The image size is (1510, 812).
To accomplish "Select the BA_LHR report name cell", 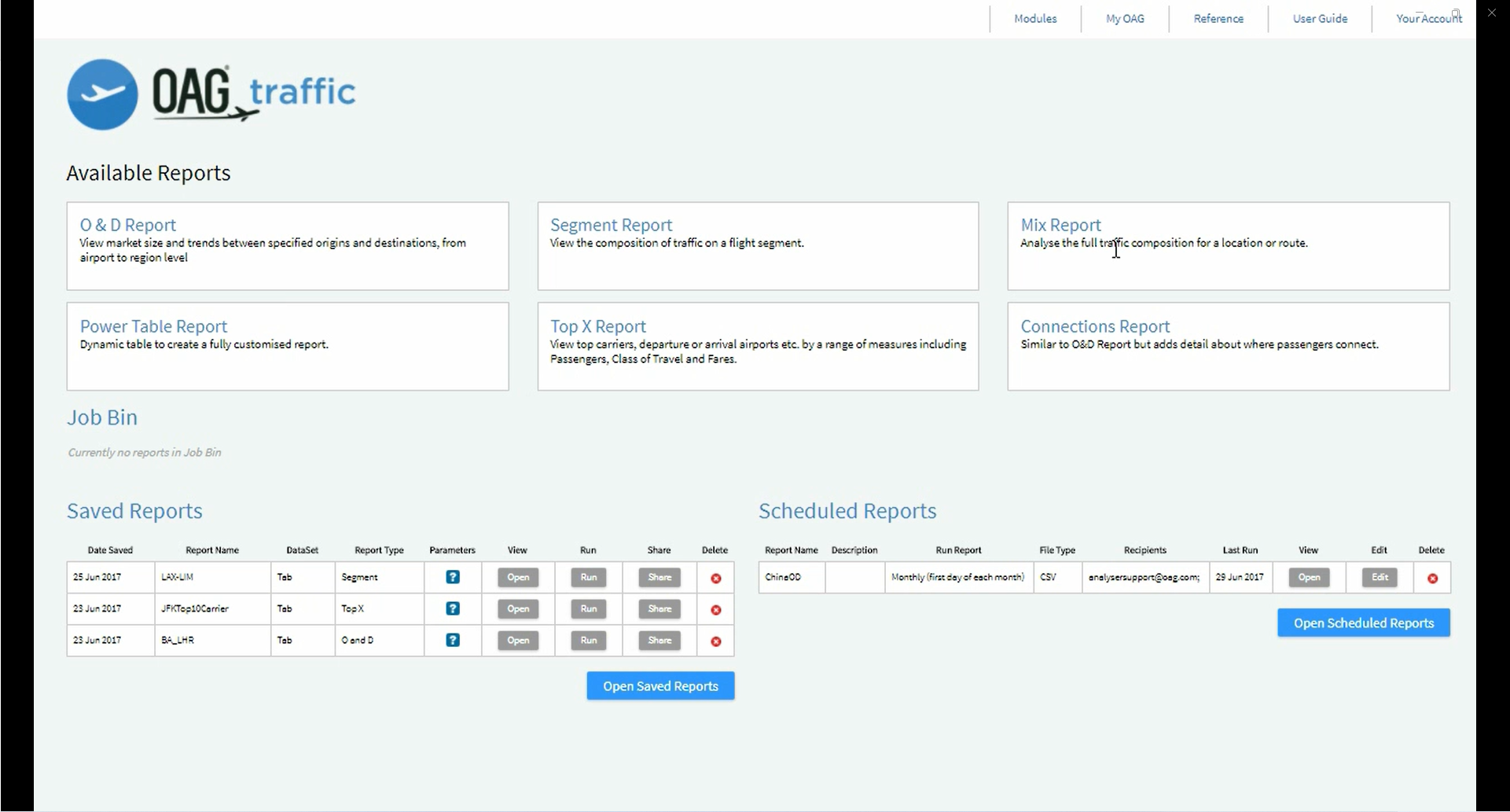I will coord(212,641).
